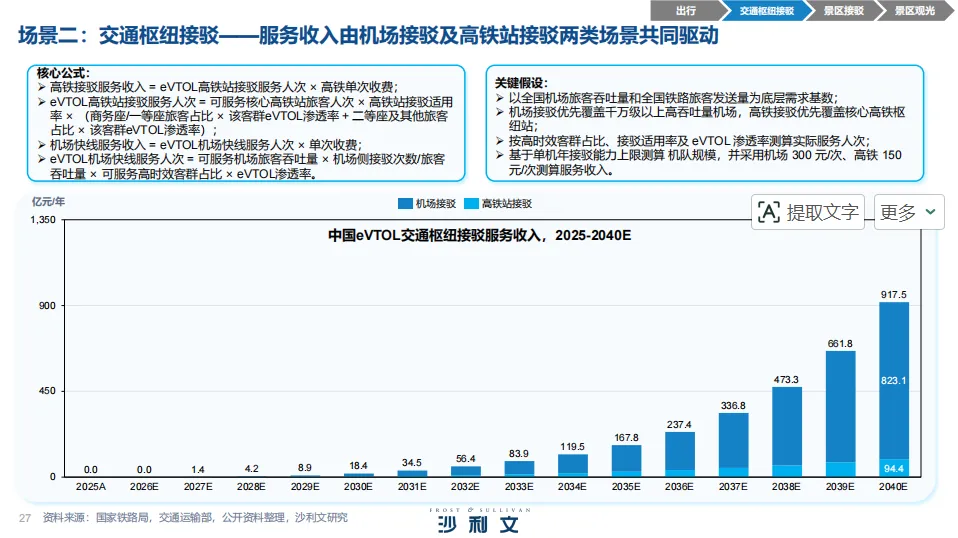
Task: Click the 18.4 value label
Action: pyautogui.click(x=359, y=465)
